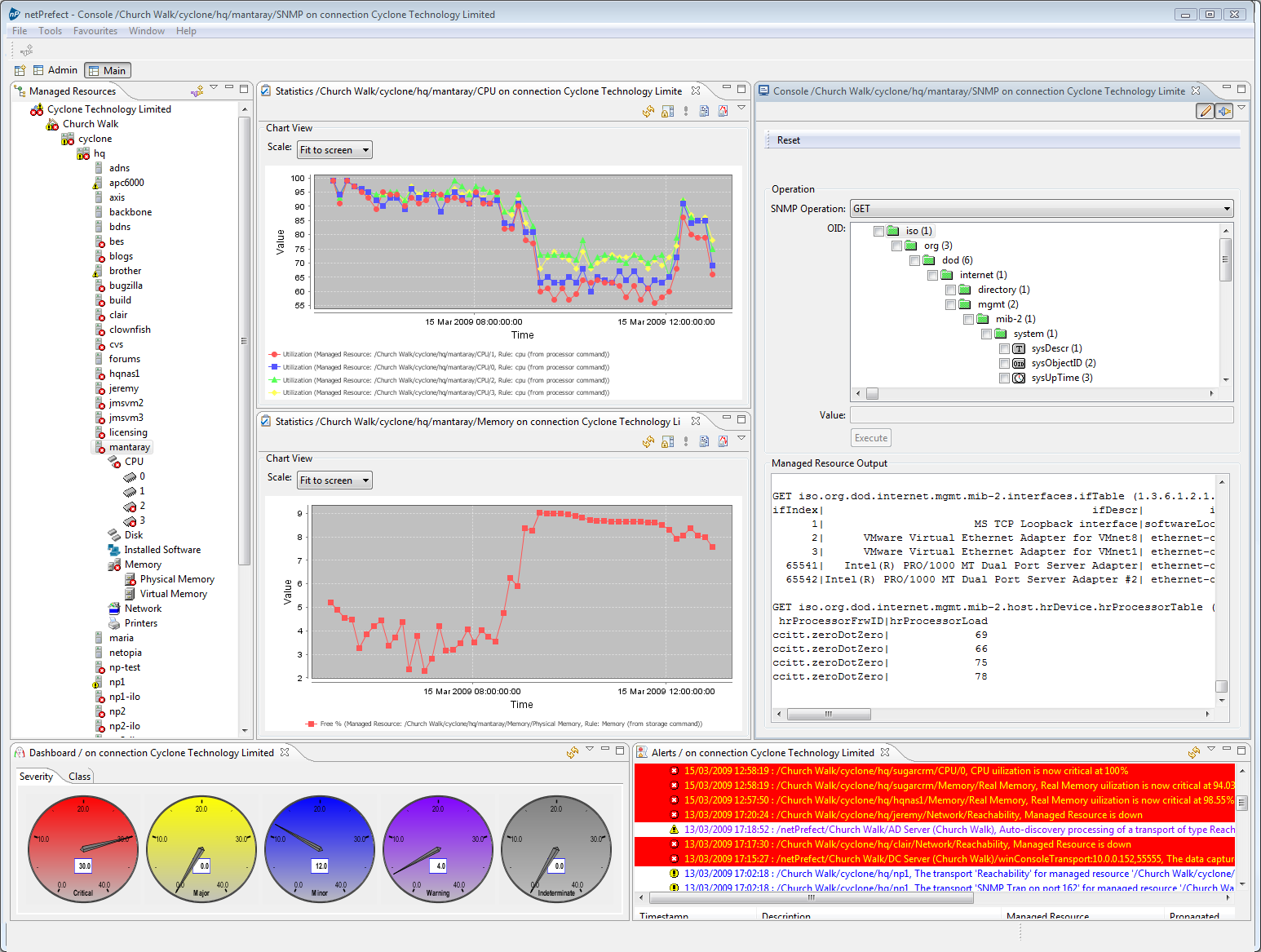Switch to the Main perspective button
Screen dimensions: 1261x952
tap(108, 70)
